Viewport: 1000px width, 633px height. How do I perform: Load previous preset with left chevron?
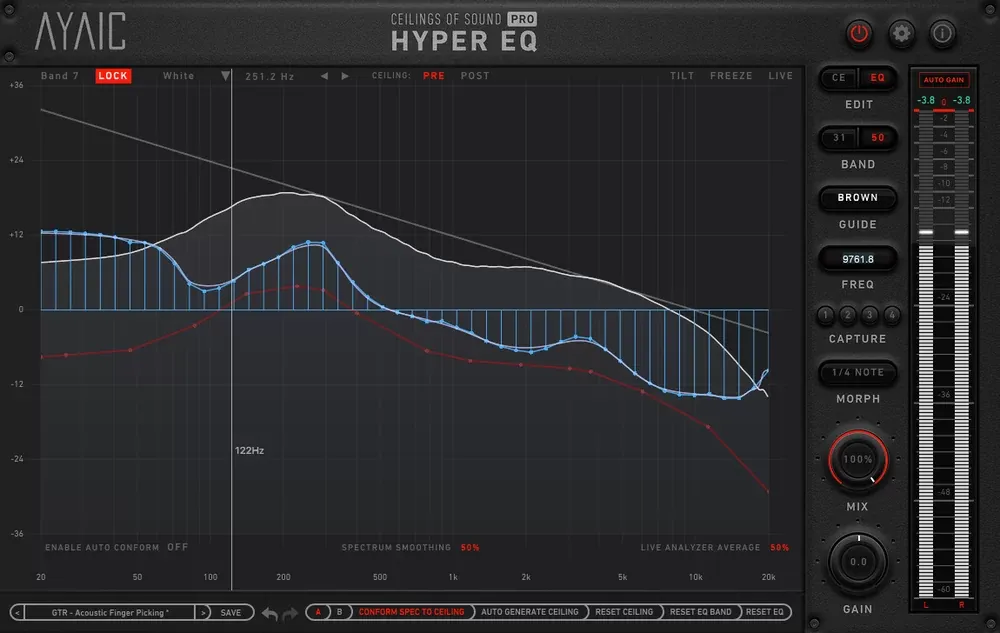[x=17, y=613]
